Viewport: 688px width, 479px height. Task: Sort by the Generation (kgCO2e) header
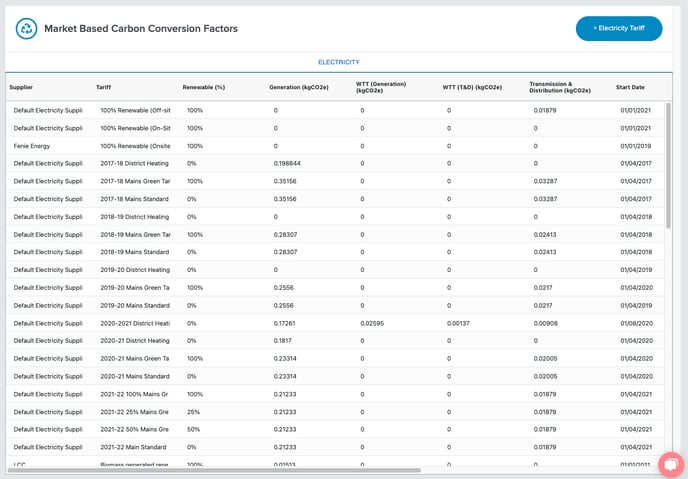tap(299, 87)
